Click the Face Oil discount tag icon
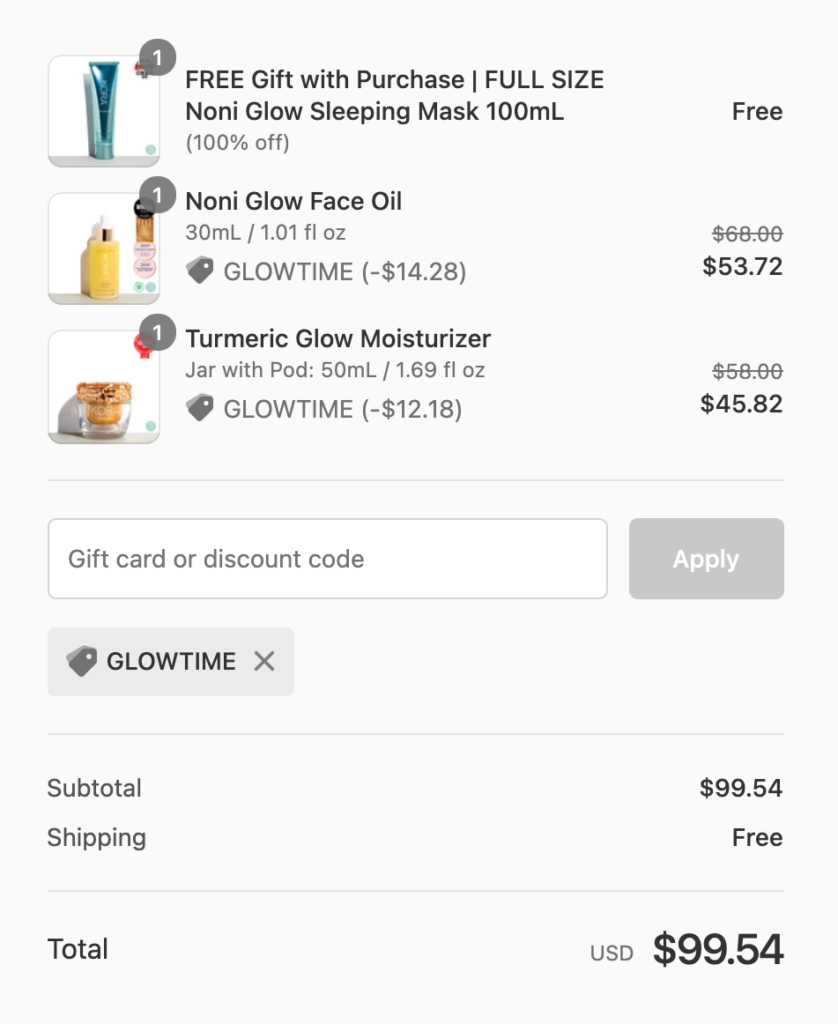 tap(200, 271)
